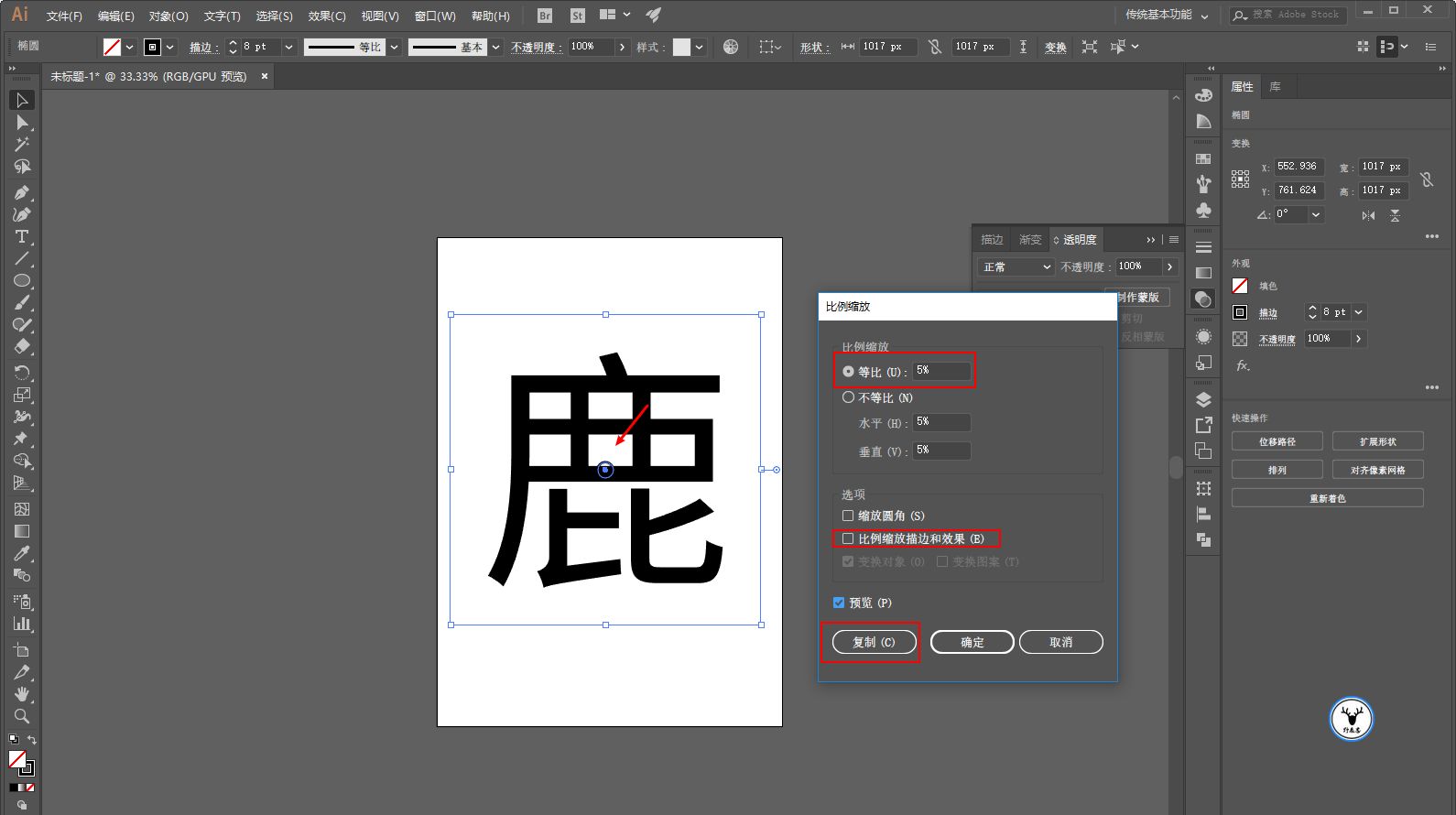This screenshot has width=1456, height=815.
Task: Click the X coordinate field in Properties
Action: (x=1299, y=167)
